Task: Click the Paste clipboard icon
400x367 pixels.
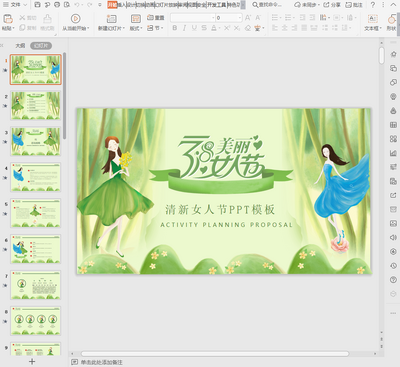Action: click(x=8, y=19)
